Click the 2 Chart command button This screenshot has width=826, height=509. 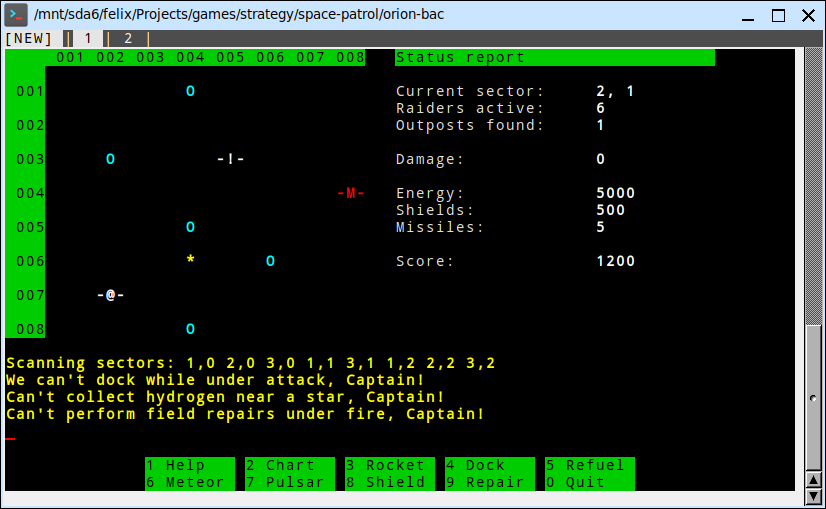290,465
